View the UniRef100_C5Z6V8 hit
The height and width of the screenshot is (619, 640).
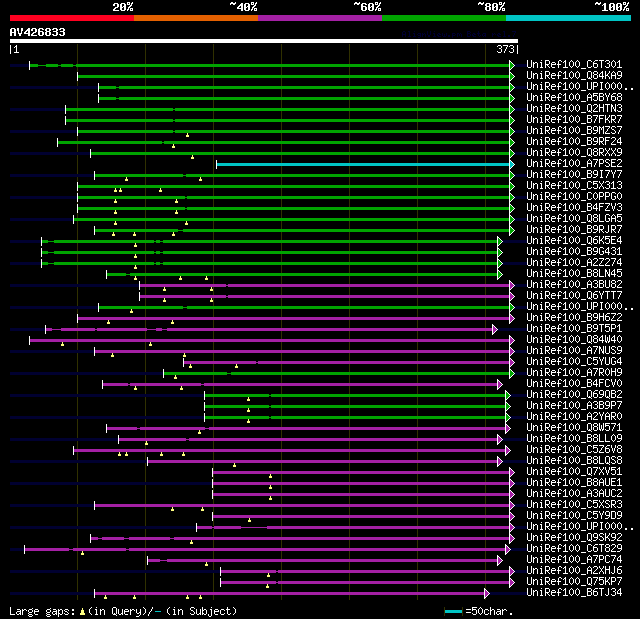click(x=574, y=450)
